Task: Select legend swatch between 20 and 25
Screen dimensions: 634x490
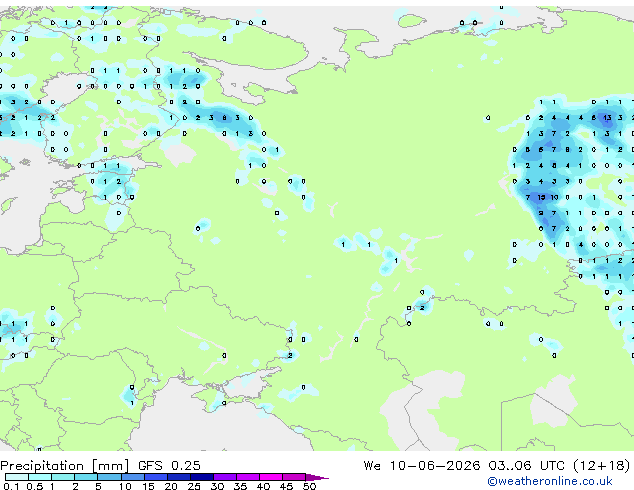Action: pos(179,477)
